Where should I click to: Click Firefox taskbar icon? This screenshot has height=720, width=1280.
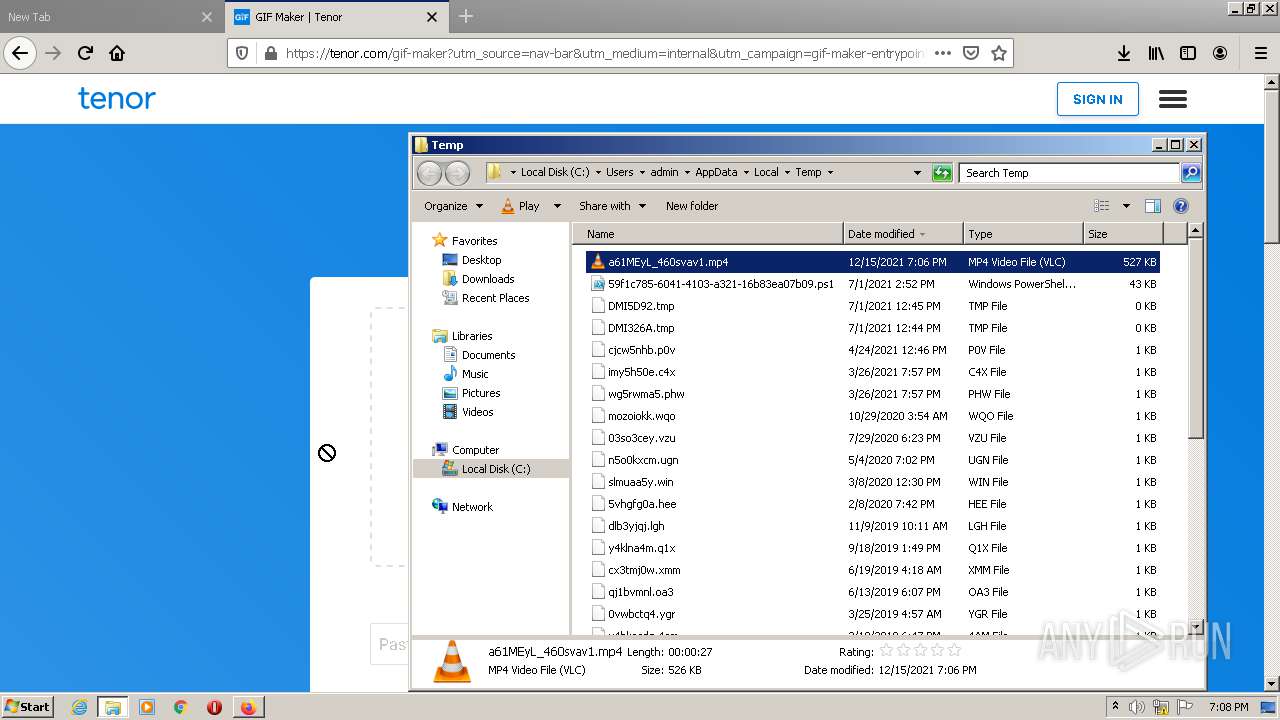click(x=248, y=707)
